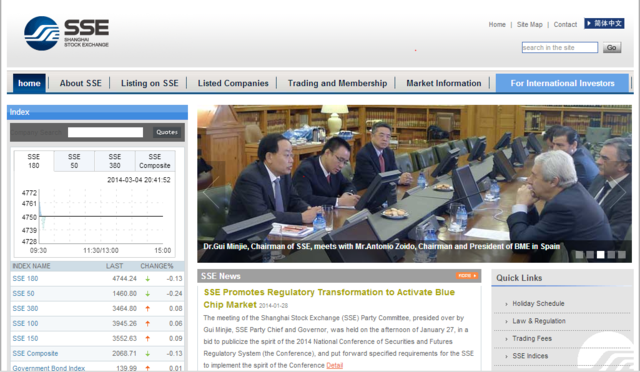Image resolution: width=640 pixels, height=372 pixels.
Task: Open SSE 380 index link in table
Action: [x=25, y=308]
